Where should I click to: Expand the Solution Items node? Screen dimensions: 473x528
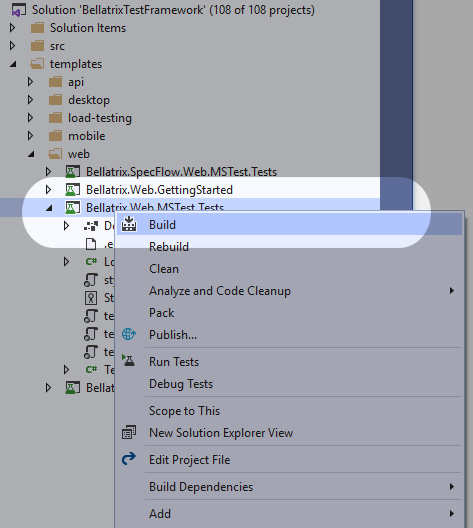point(12,28)
